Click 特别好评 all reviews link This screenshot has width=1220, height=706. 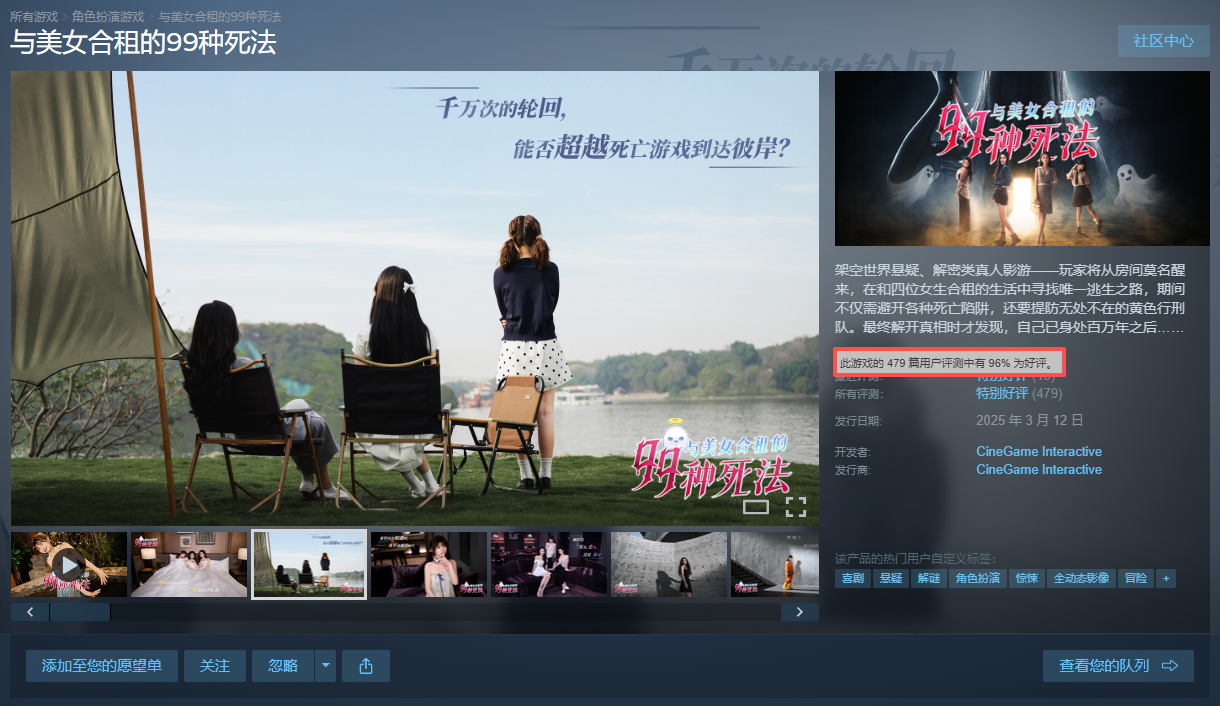click(x=1002, y=393)
